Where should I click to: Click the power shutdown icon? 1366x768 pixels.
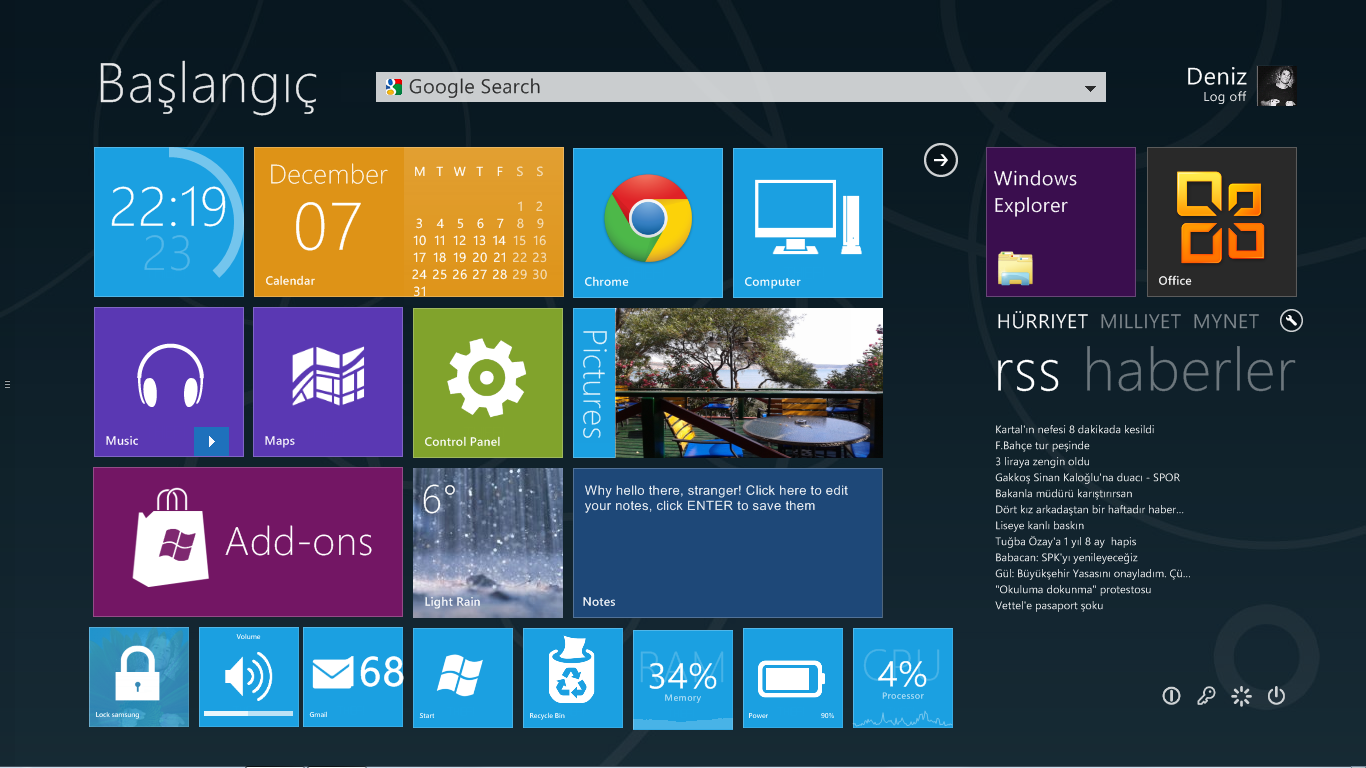(x=1276, y=696)
